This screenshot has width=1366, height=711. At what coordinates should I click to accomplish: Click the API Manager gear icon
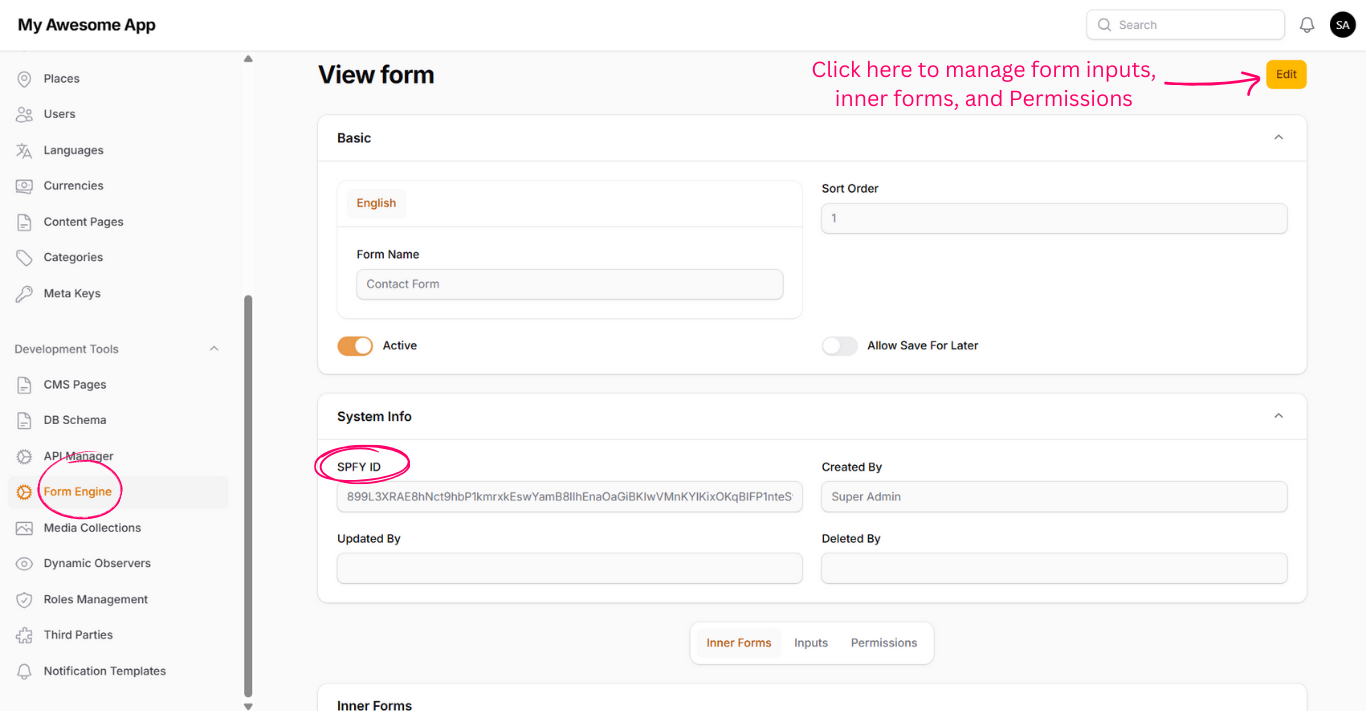click(24, 456)
